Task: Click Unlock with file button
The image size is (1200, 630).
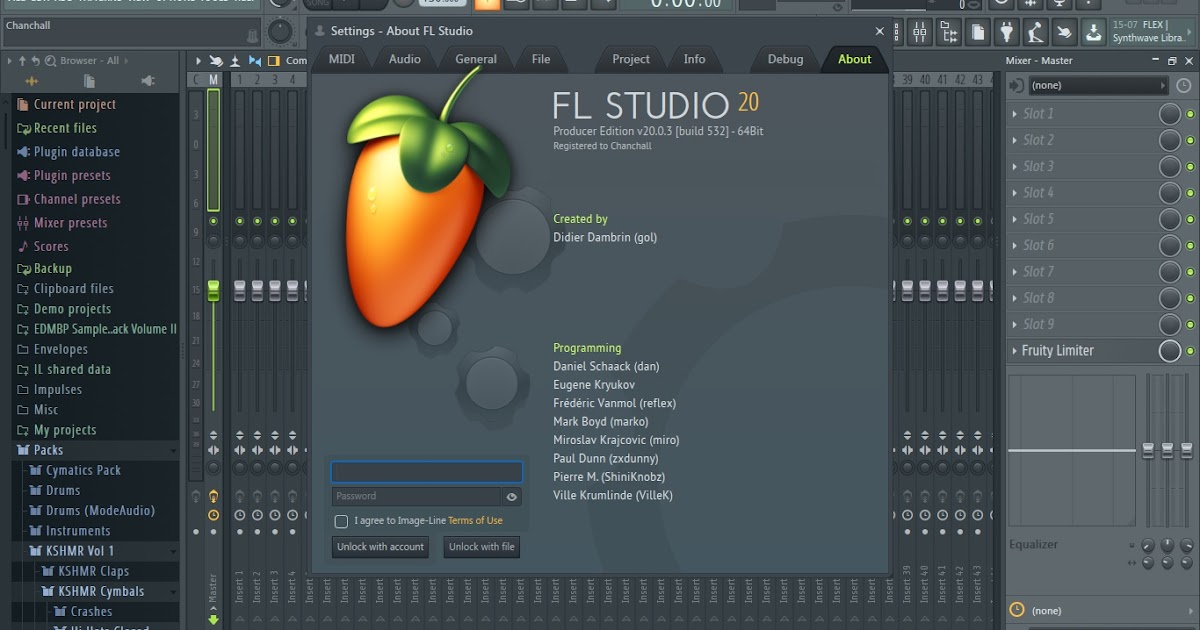Action: [x=482, y=547]
